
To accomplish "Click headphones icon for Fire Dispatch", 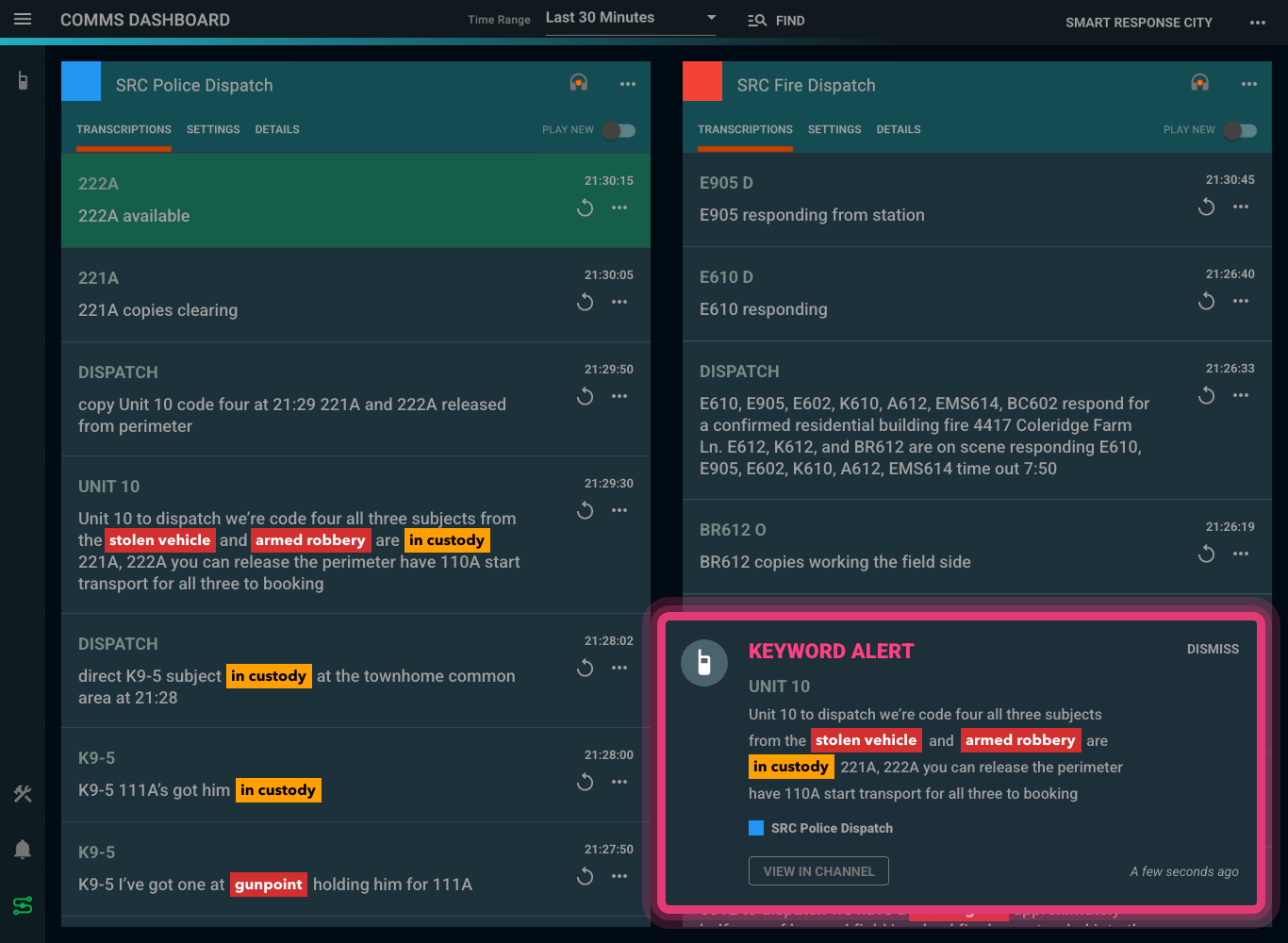I will pyautogui.click(x=1200, y=83).
